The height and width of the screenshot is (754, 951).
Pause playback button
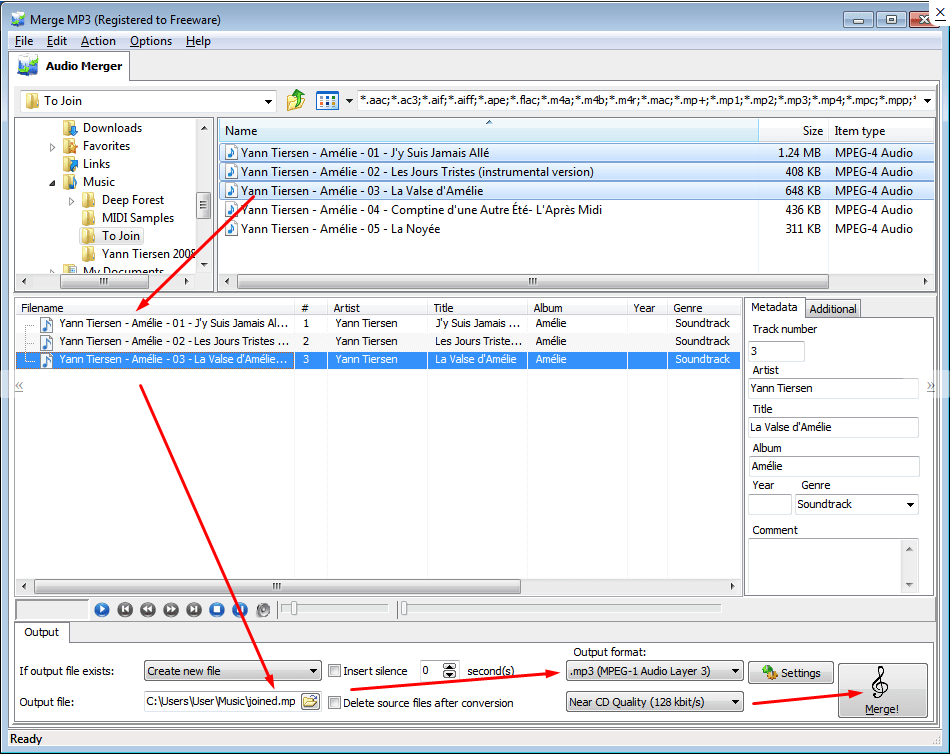pos(240,610)
